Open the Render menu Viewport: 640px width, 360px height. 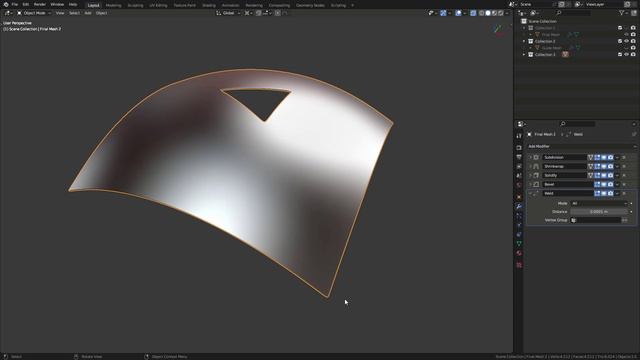(x=40, y=4)
